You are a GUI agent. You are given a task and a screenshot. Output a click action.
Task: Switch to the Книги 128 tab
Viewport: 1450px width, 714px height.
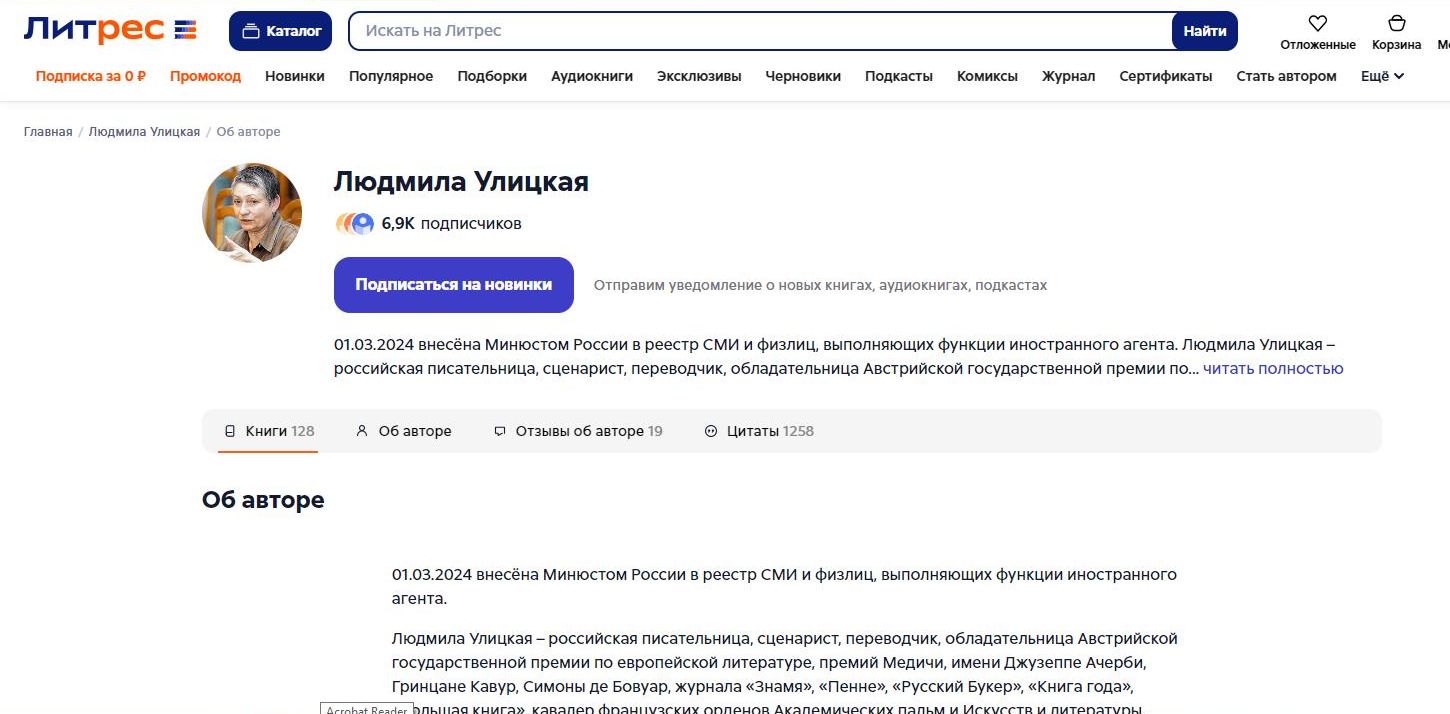click(x=269, y=431)
